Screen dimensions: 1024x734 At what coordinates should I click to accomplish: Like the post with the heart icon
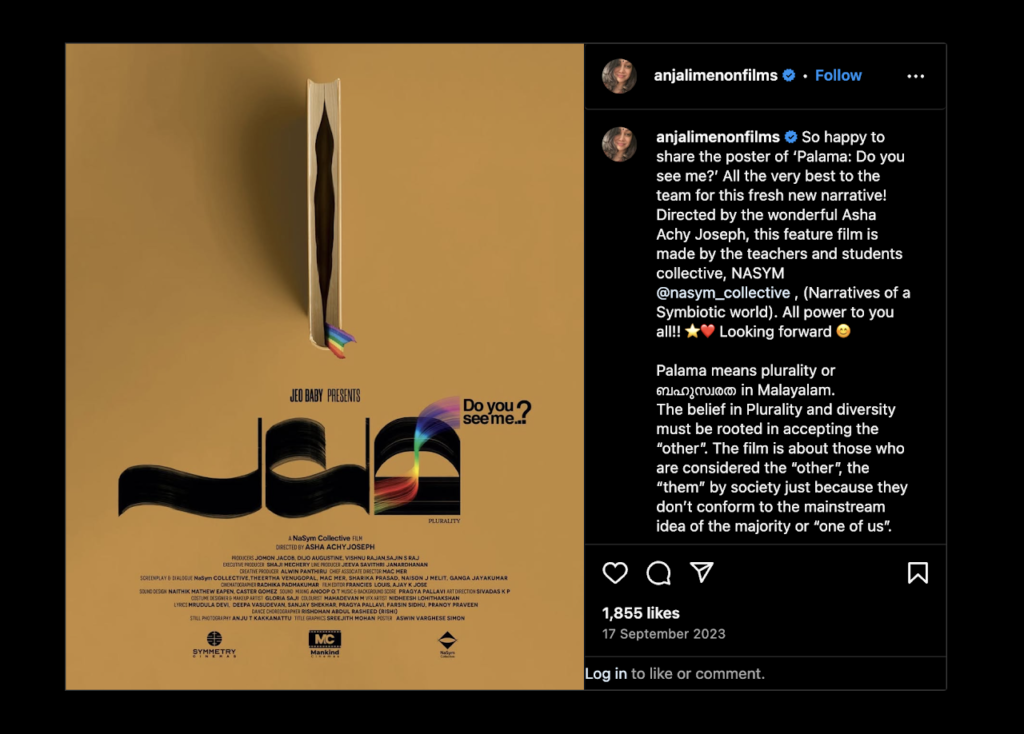coord(615,573)
